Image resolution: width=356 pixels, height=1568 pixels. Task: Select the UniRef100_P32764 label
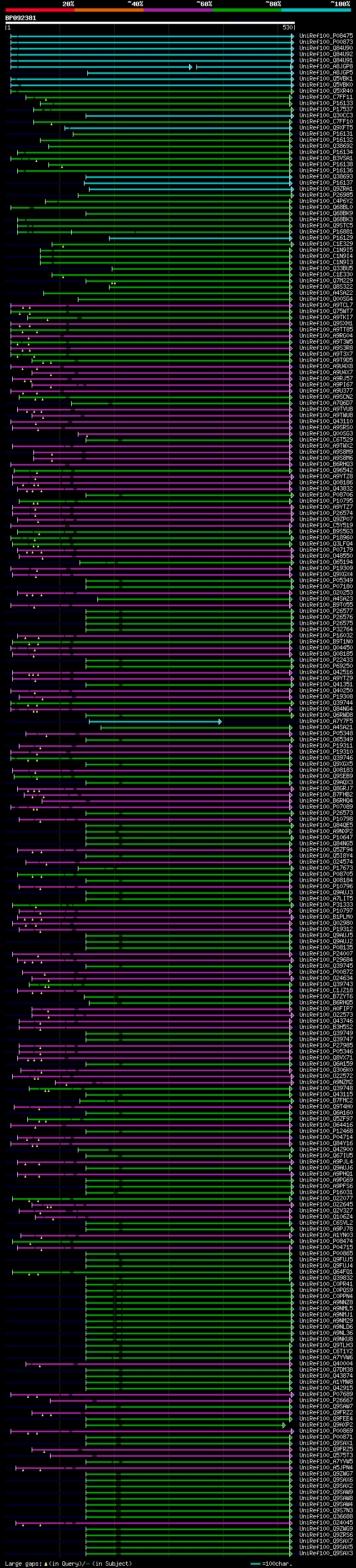[x=326, y=630]
